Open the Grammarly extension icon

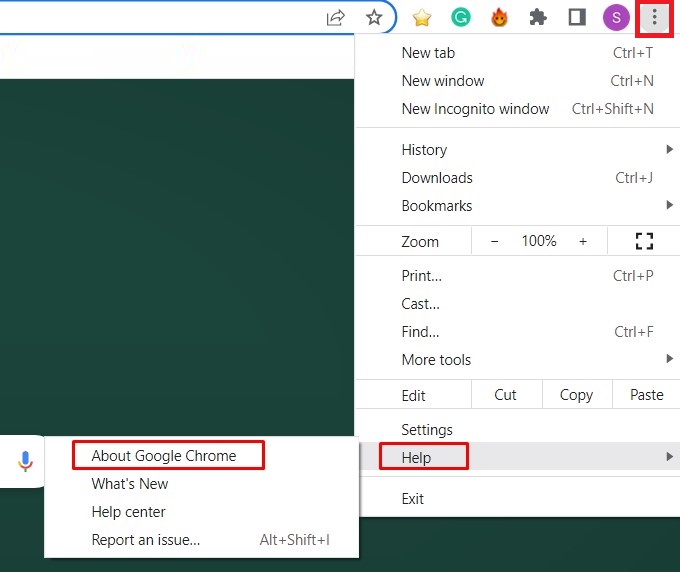point(461,18)
